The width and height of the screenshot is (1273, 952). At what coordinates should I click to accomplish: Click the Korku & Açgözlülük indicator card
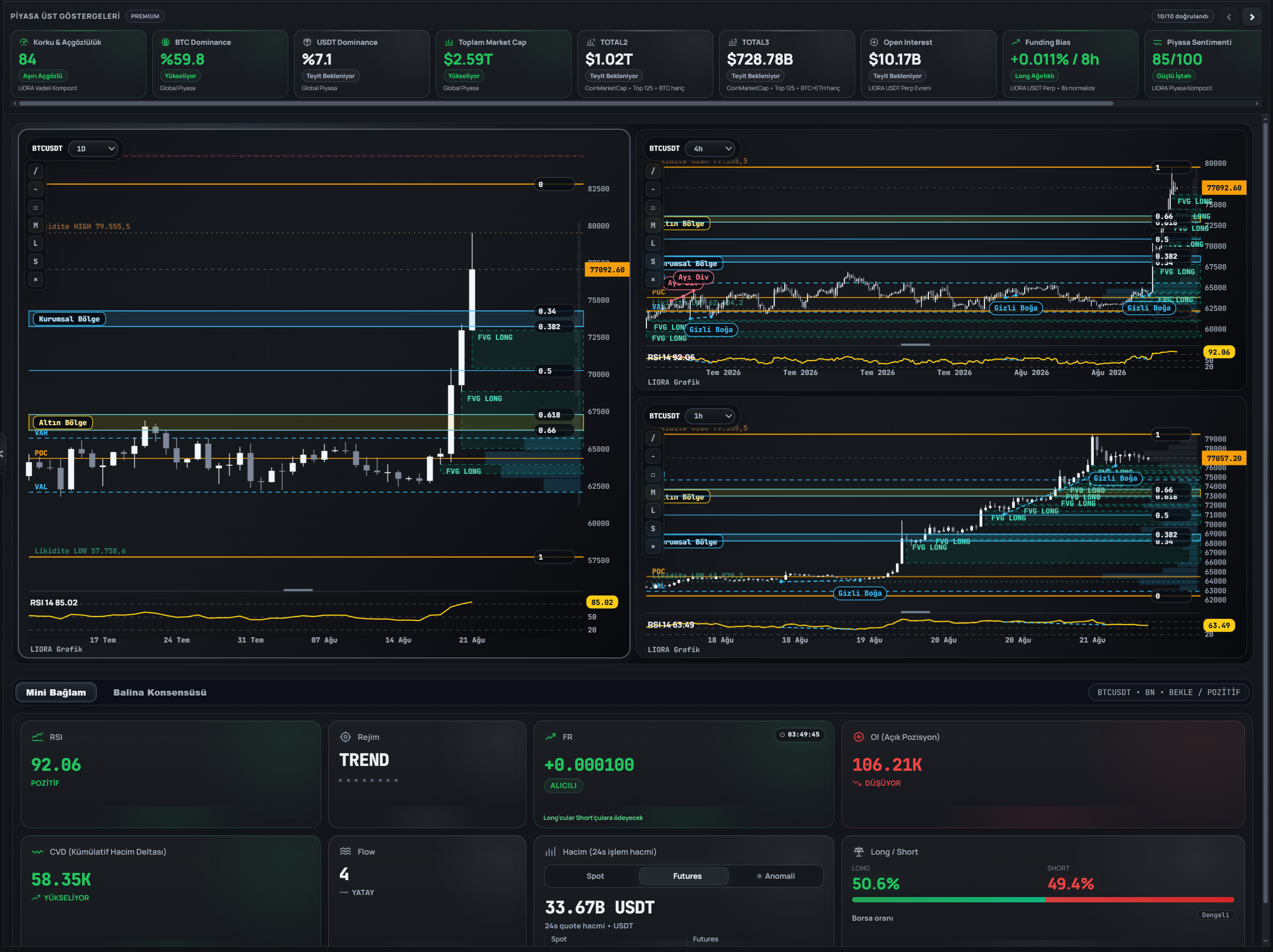[x=78, y=64]
